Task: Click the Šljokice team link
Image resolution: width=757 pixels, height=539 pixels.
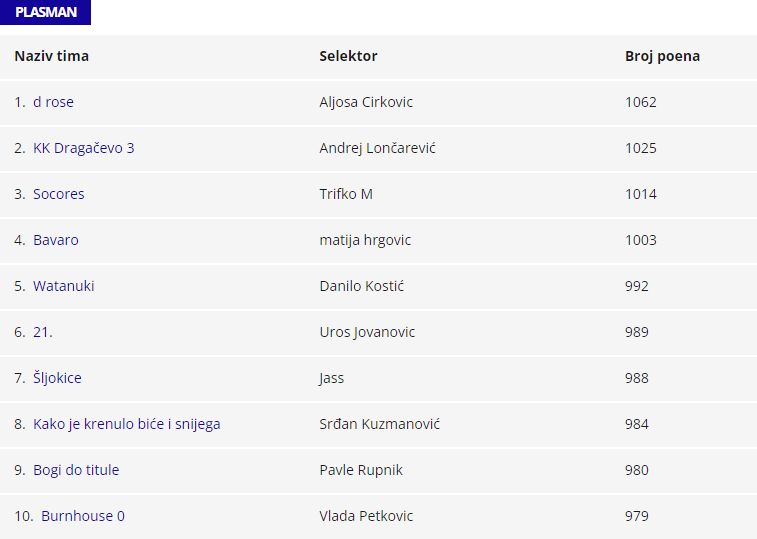Action: pyautogui.click(x=57, y=378)
